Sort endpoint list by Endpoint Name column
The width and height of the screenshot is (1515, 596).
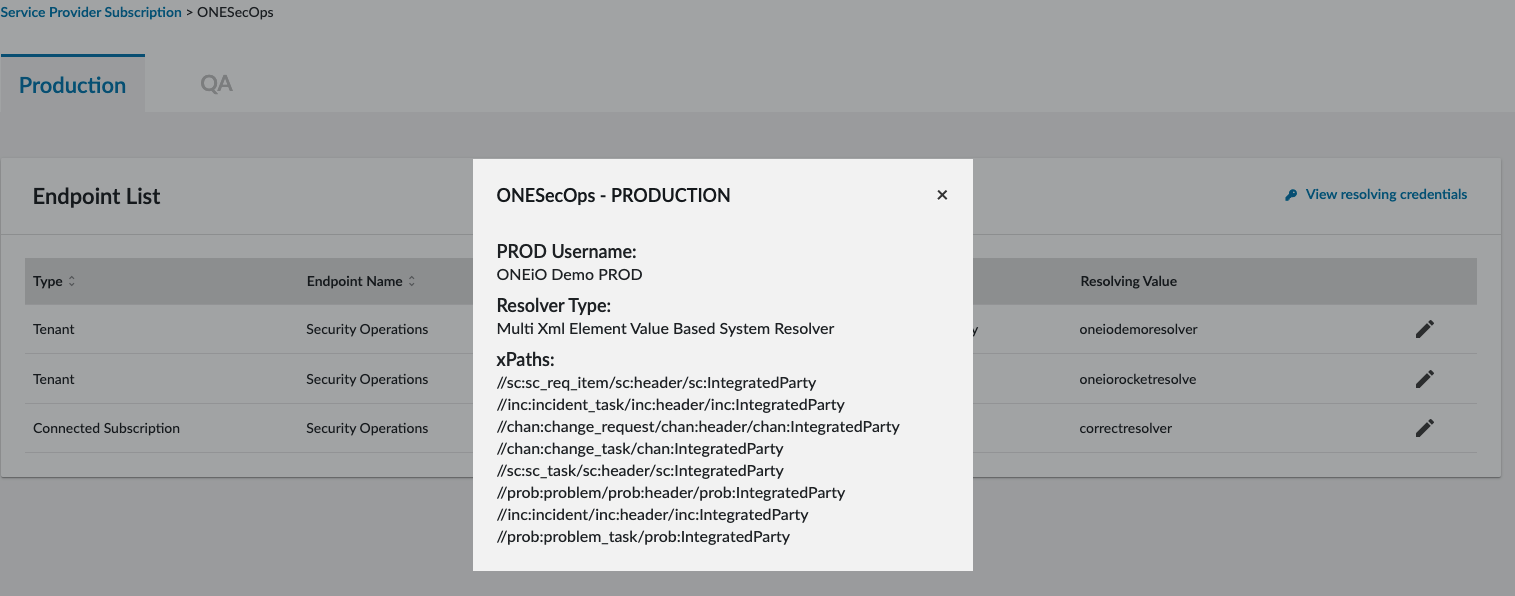point(411,282)
